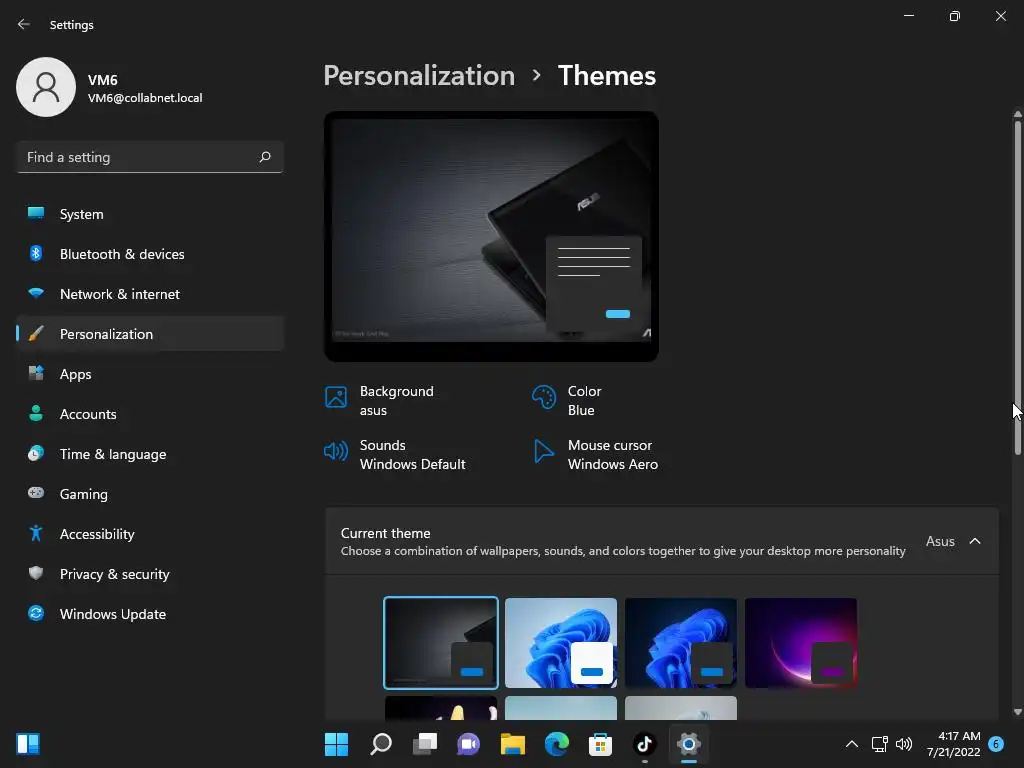Click the network tray icon

pyautogui.click(x=879, y=744)
